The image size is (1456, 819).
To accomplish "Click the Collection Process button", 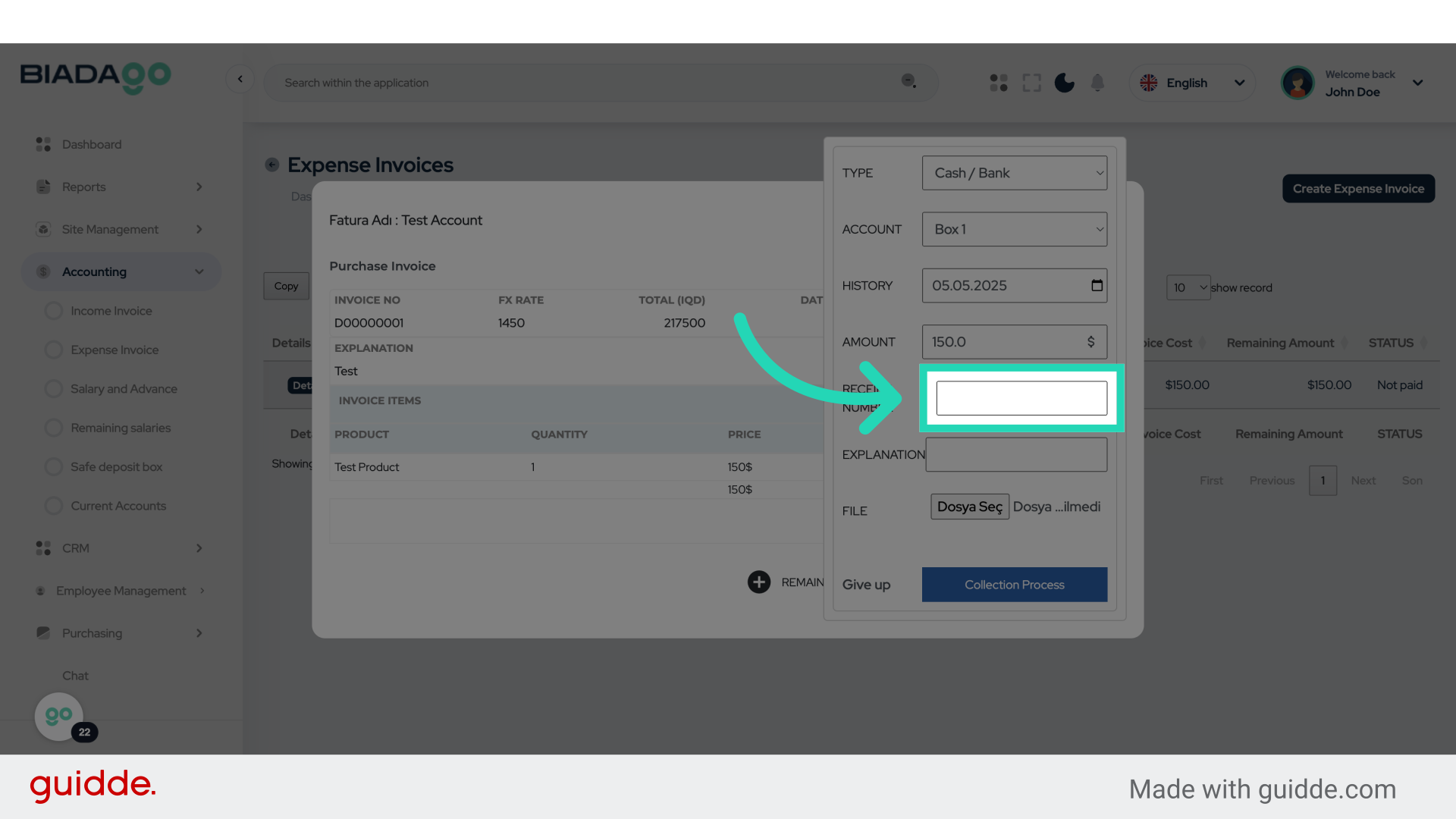I will pyautogui.click(x=1014, y=585).
